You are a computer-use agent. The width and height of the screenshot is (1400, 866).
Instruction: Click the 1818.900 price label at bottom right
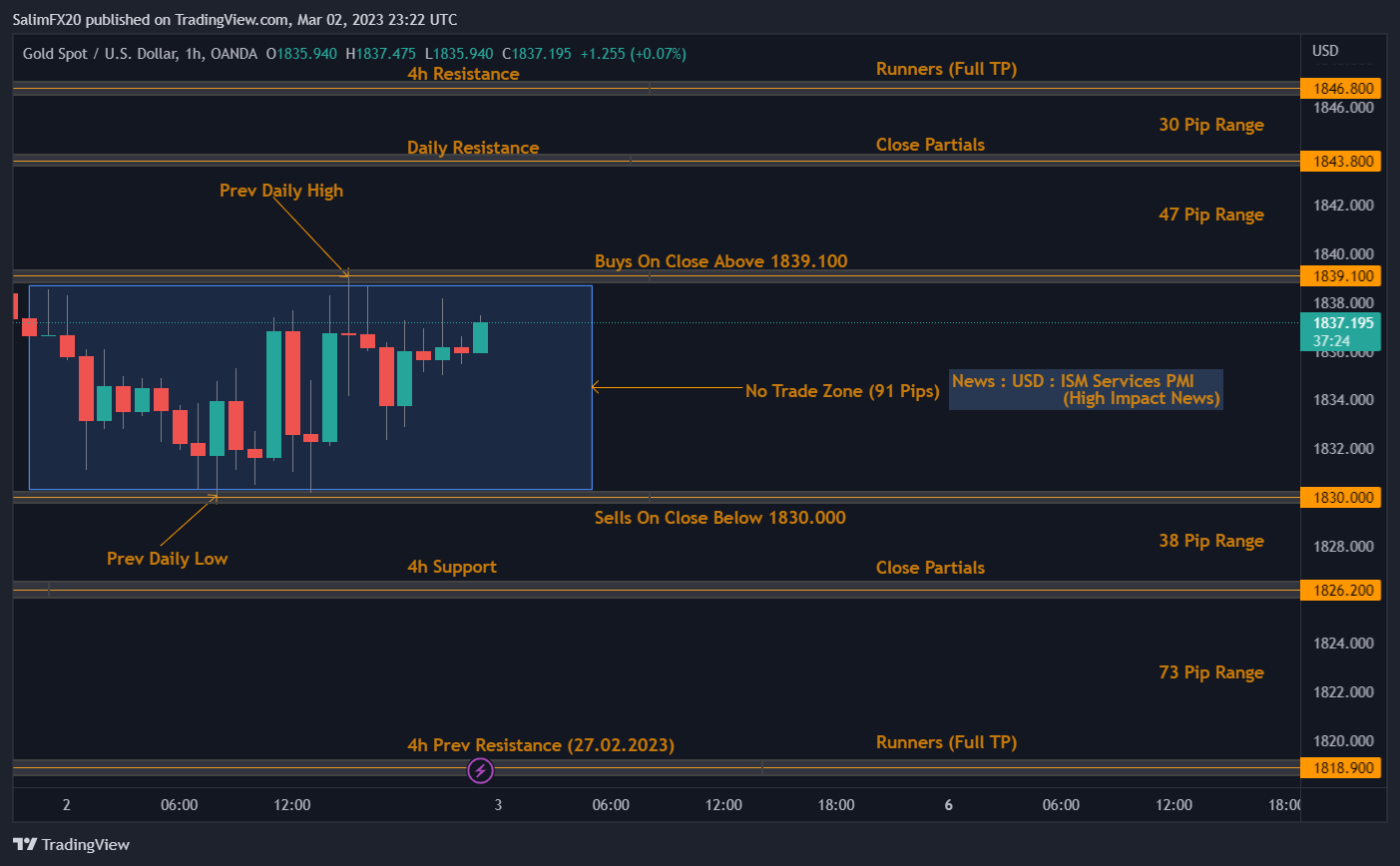tap(1340, 767)
